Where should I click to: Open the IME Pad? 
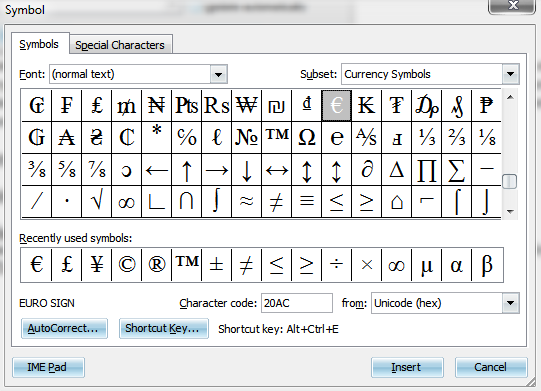click(x=48, y=367)
